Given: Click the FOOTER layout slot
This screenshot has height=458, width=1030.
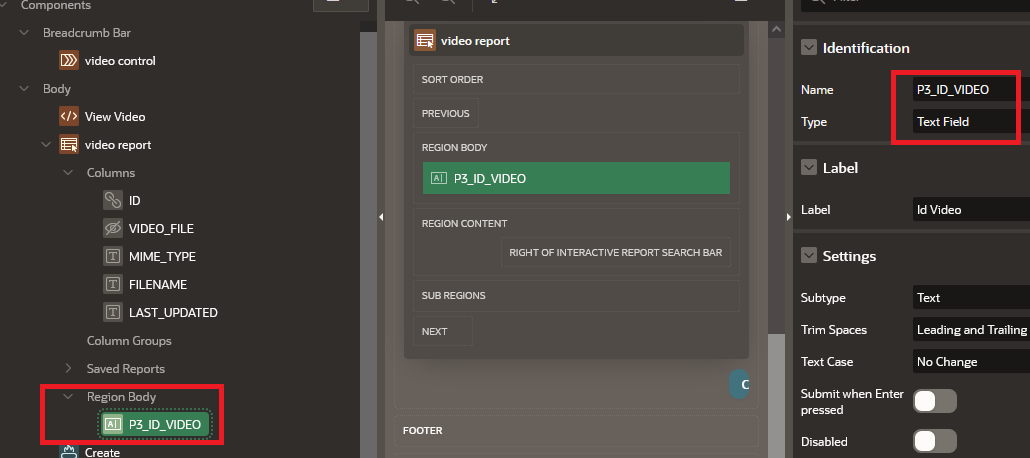Looking at the screenshot, I should 576,430.
